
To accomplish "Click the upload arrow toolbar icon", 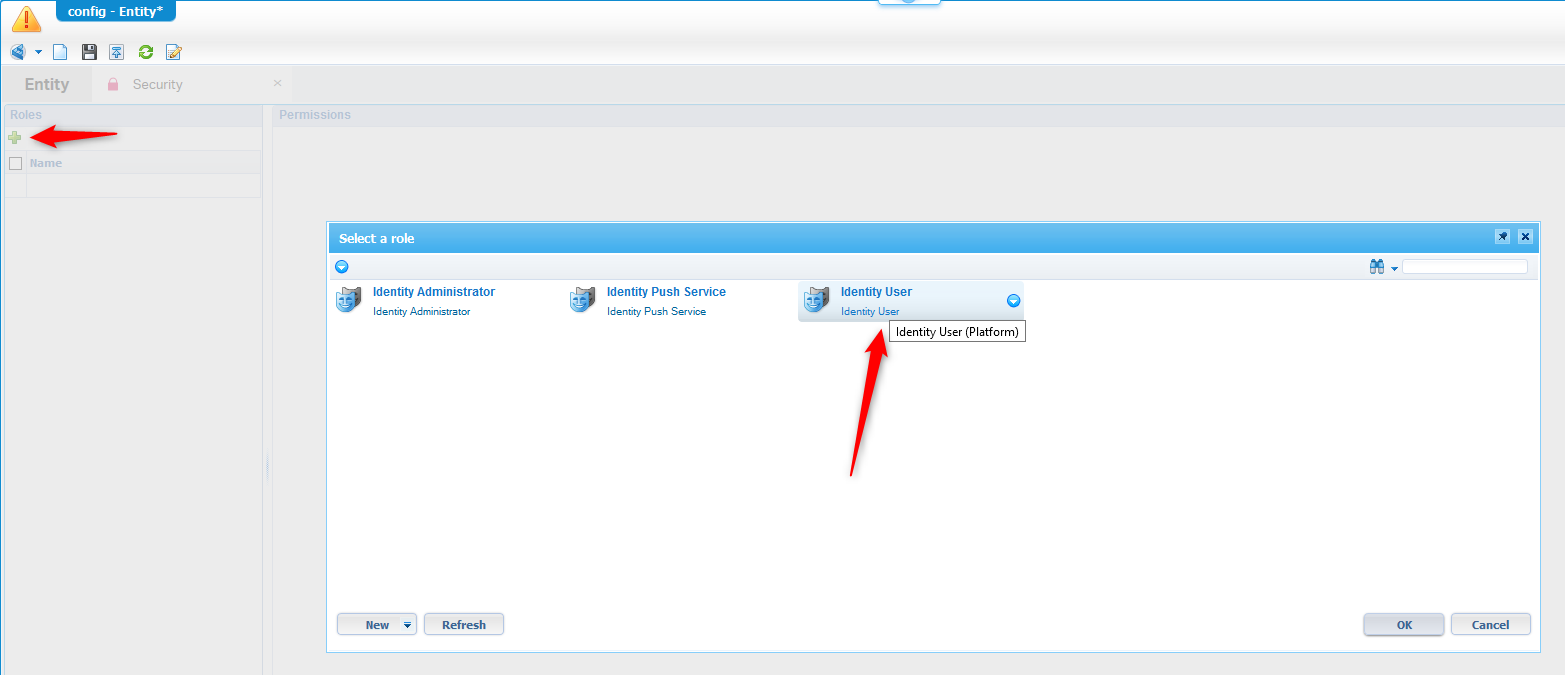I will click(117, 52).
